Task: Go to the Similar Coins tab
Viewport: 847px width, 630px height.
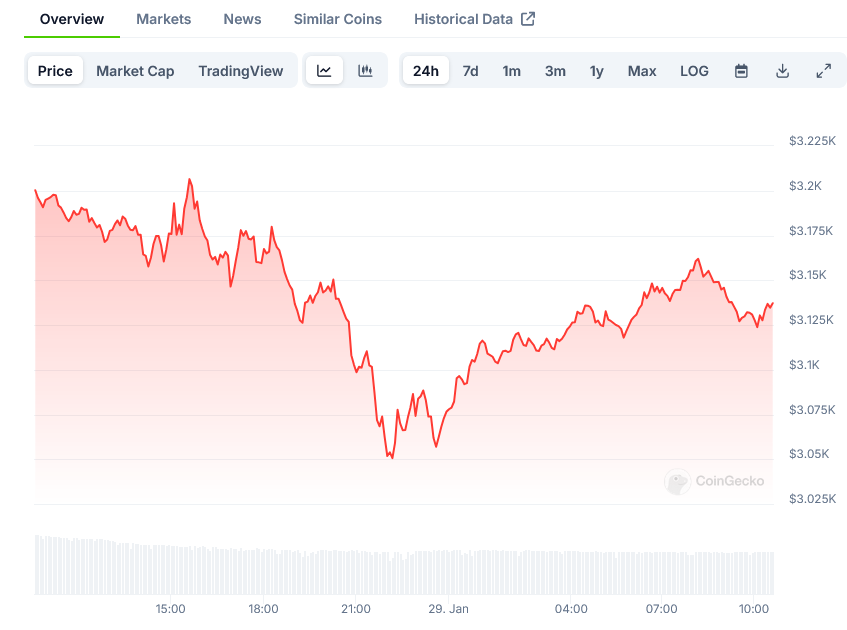Action: point(337,19)
